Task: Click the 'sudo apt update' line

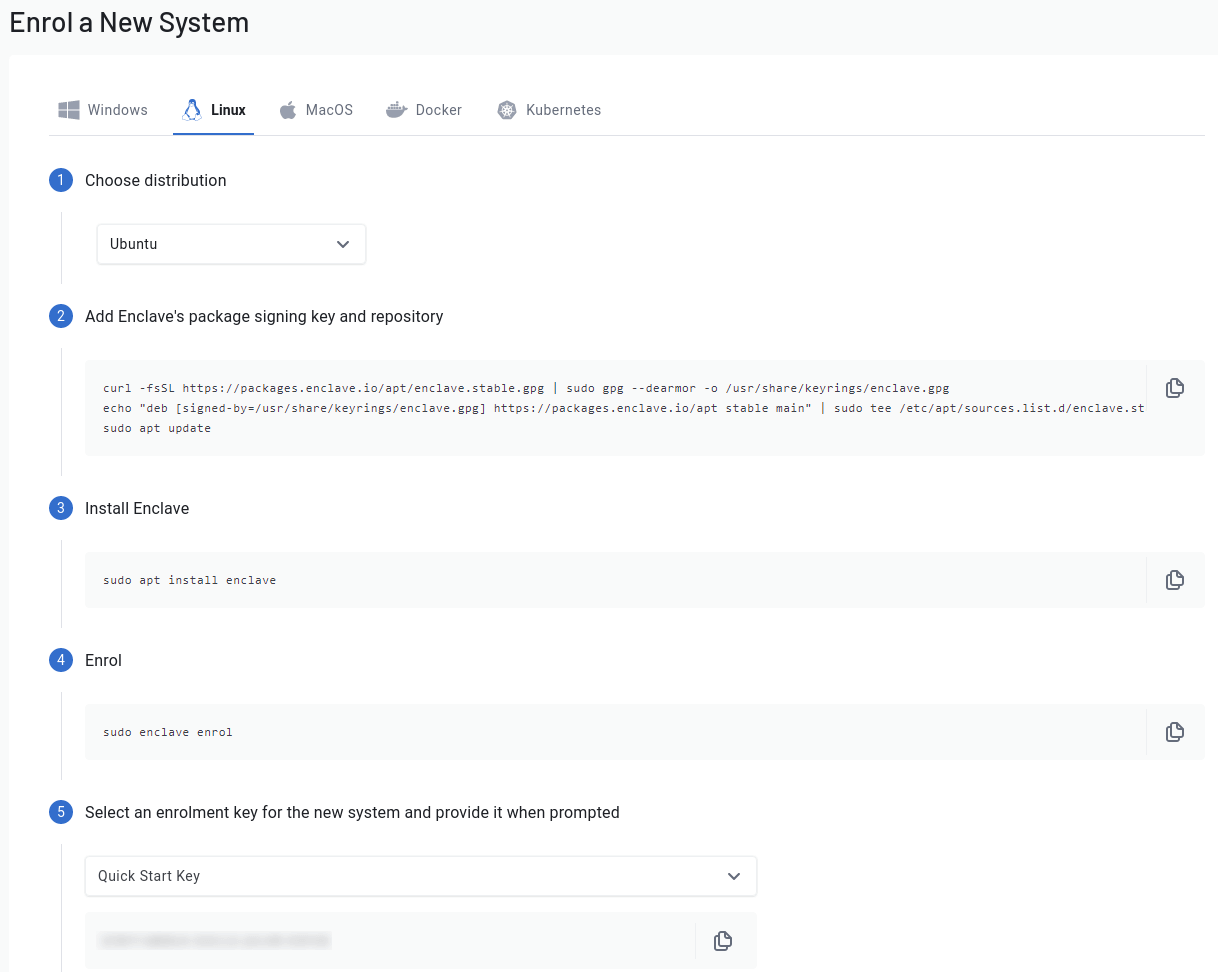Action: click(157, 428)
